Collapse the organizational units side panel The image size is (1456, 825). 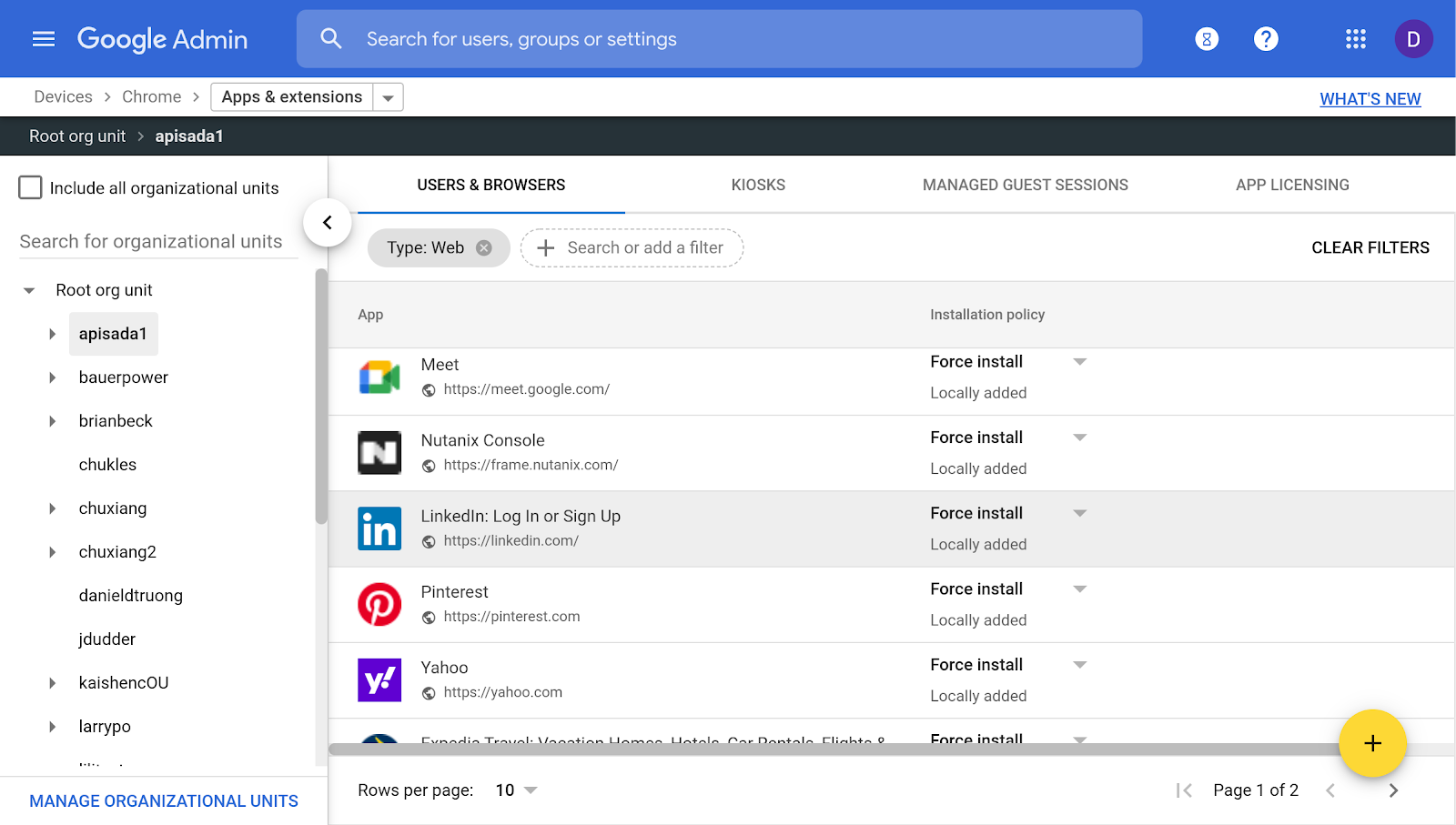click(x=328, y=223)
